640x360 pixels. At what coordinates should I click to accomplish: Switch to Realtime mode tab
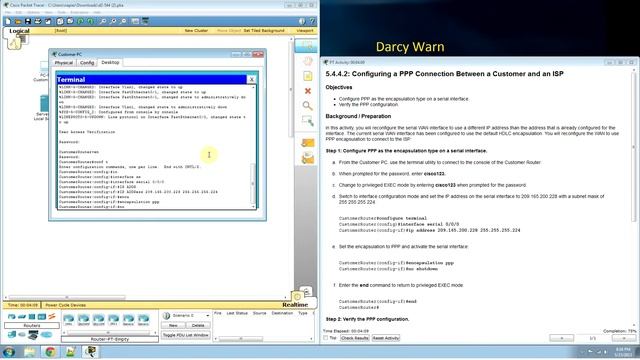click(x=295, y=305)
